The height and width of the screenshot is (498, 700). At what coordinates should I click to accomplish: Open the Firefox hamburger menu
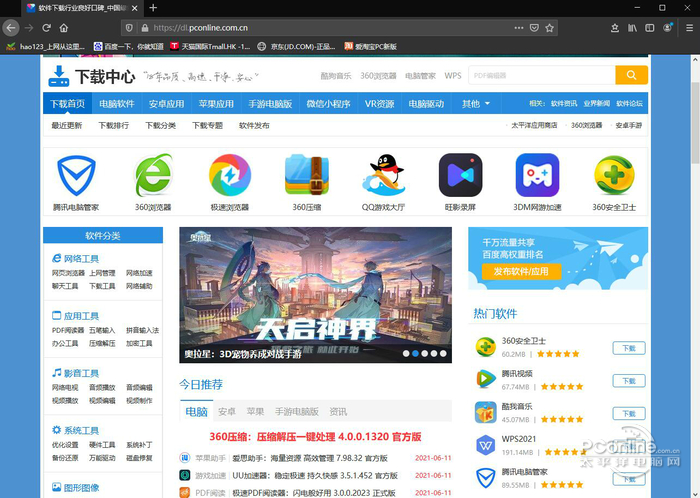click(689, 28)
